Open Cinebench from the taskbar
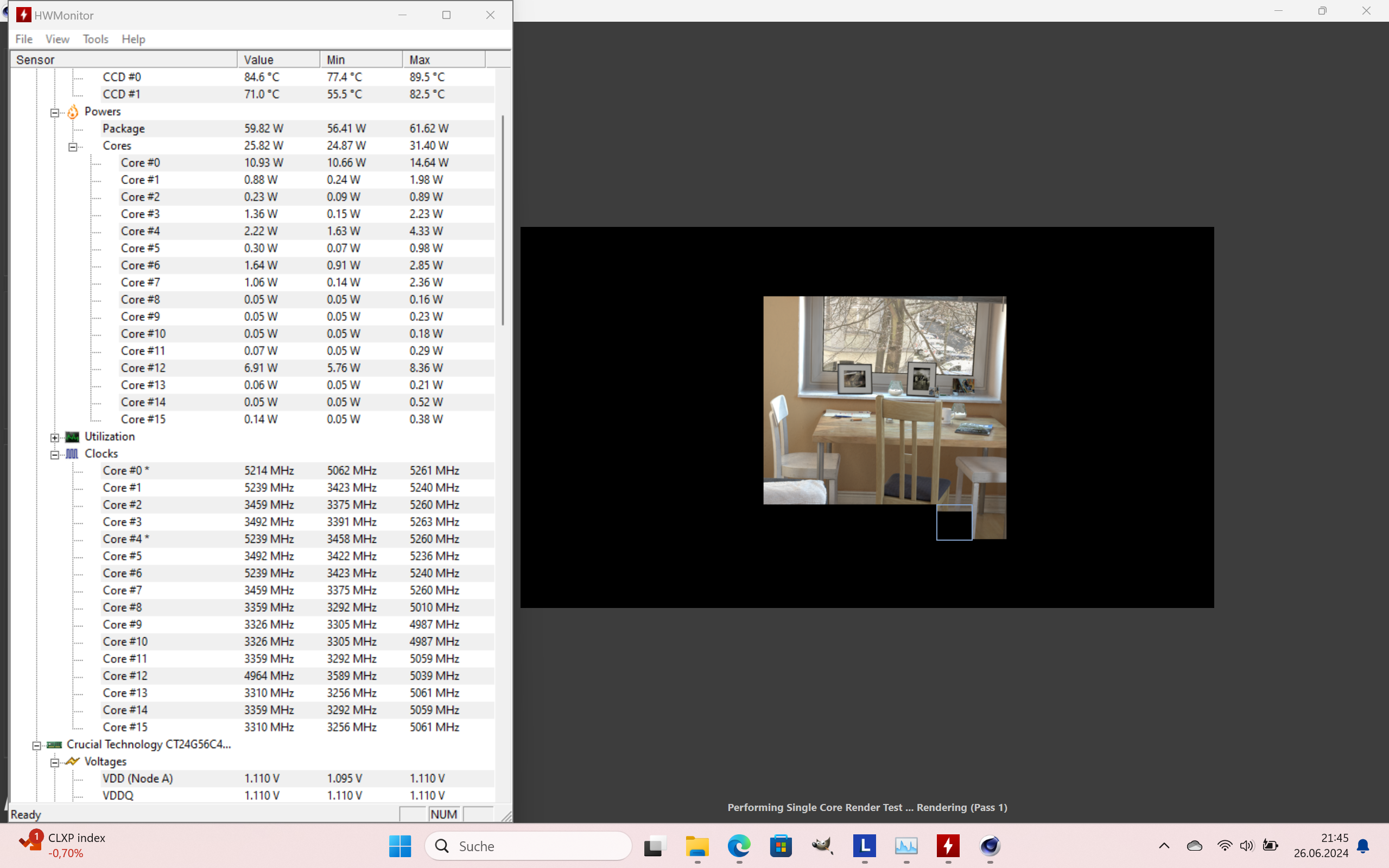This screenshot has width=1389, height=868. tap(990, 846)
